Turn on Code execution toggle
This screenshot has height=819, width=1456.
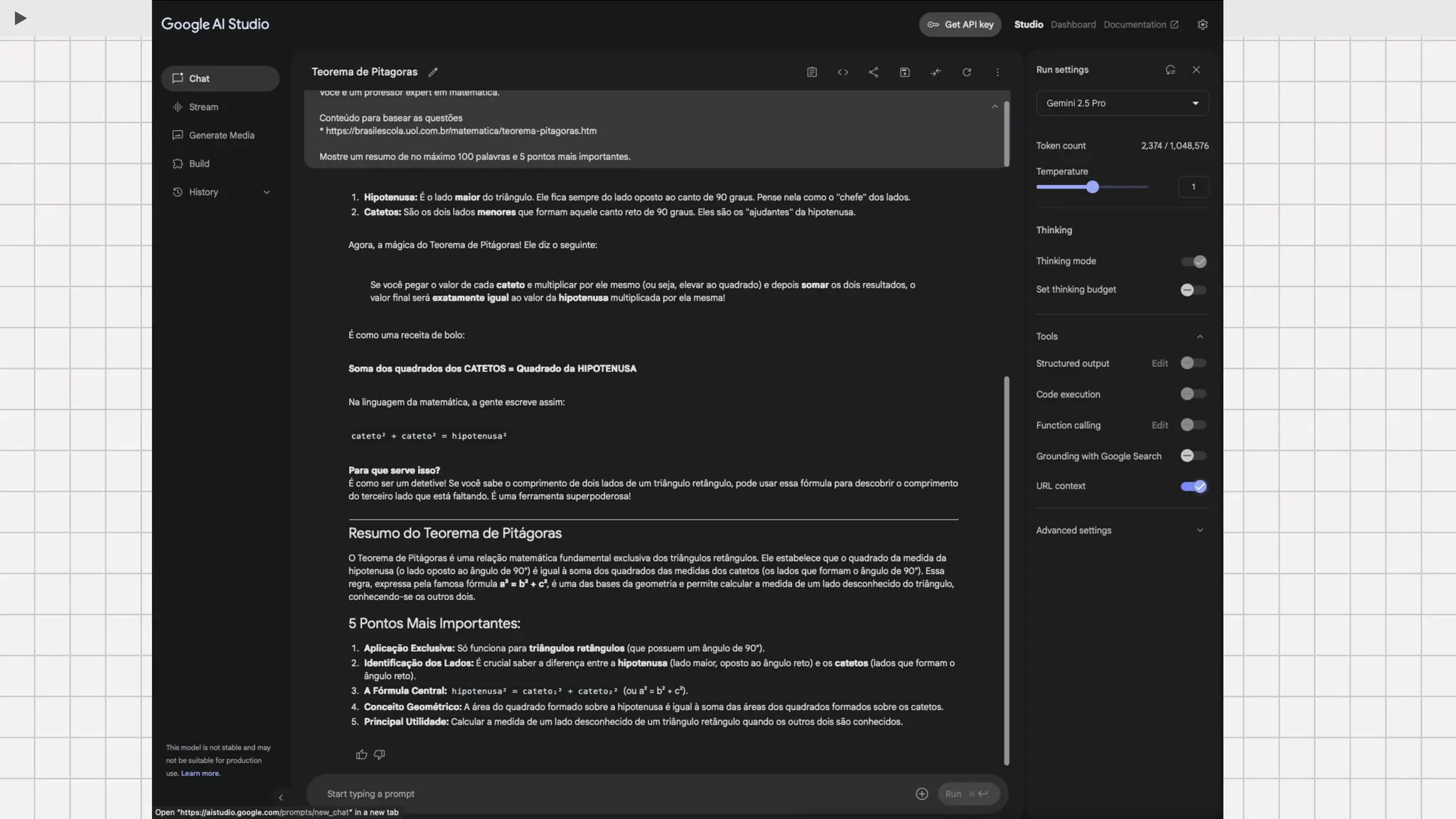pos(1193,394)
